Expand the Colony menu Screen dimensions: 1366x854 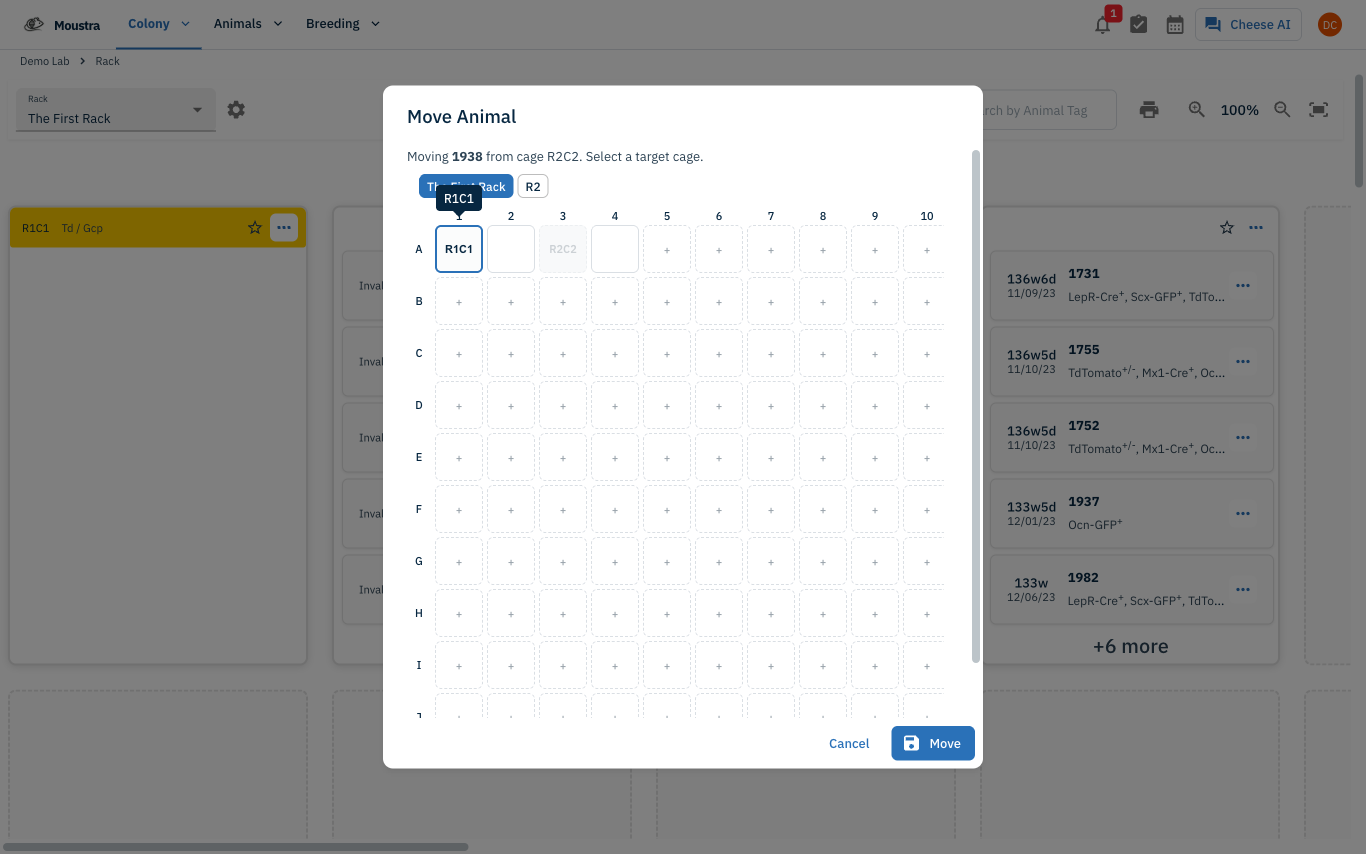(159, 24)
